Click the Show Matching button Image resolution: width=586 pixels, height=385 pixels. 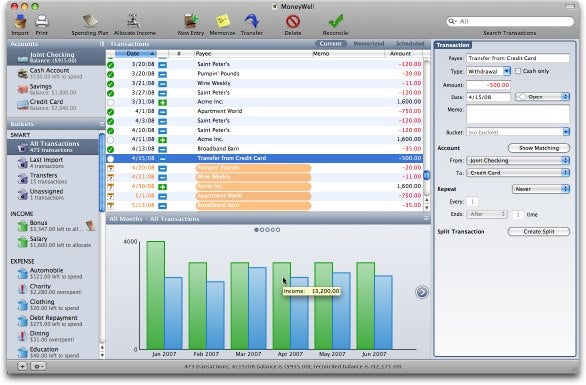click(x=539, y=148)
